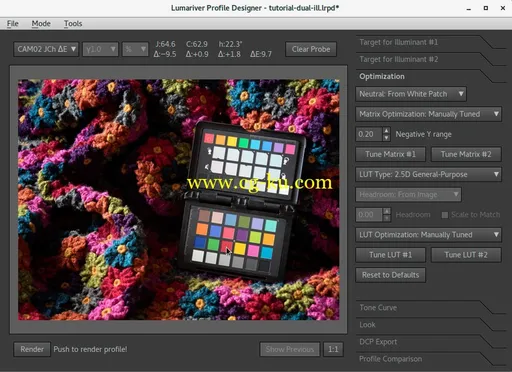Click the Show Previous button

pos(290,349)
